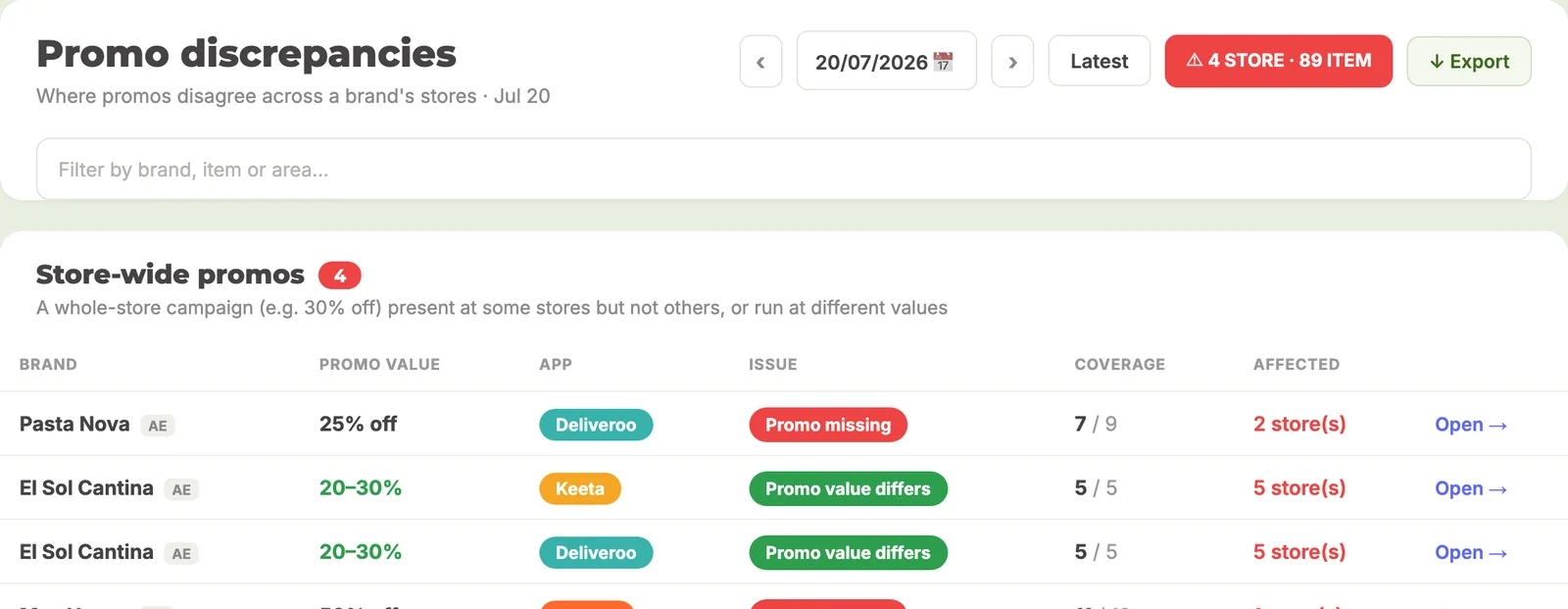The width and height of the screenshot is (1568, 609).
Task: Click the AFFECTED column header
Action: tap(1297, 365)
